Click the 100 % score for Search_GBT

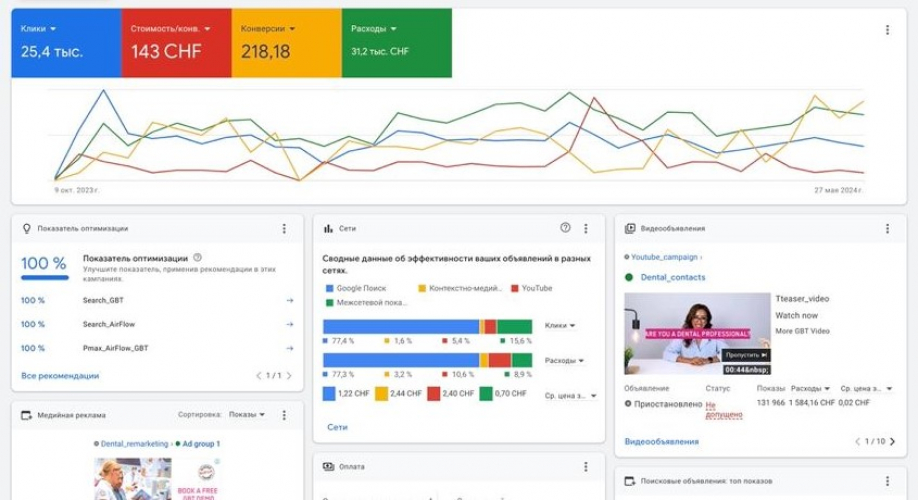33,300
